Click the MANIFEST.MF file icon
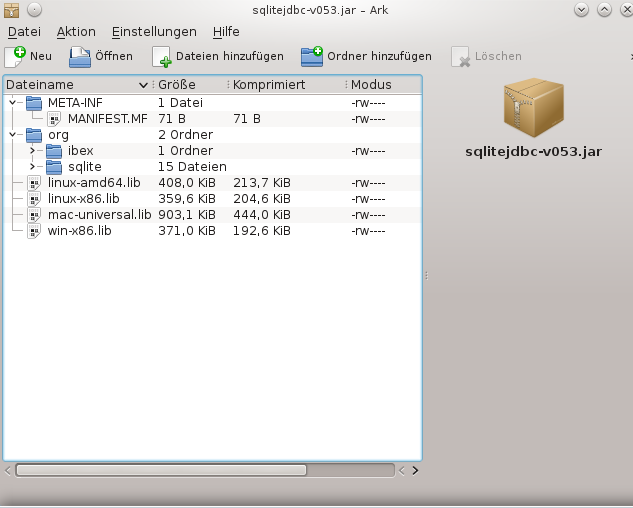Viewport: 633px width, 508px height. tap(54, 119)
